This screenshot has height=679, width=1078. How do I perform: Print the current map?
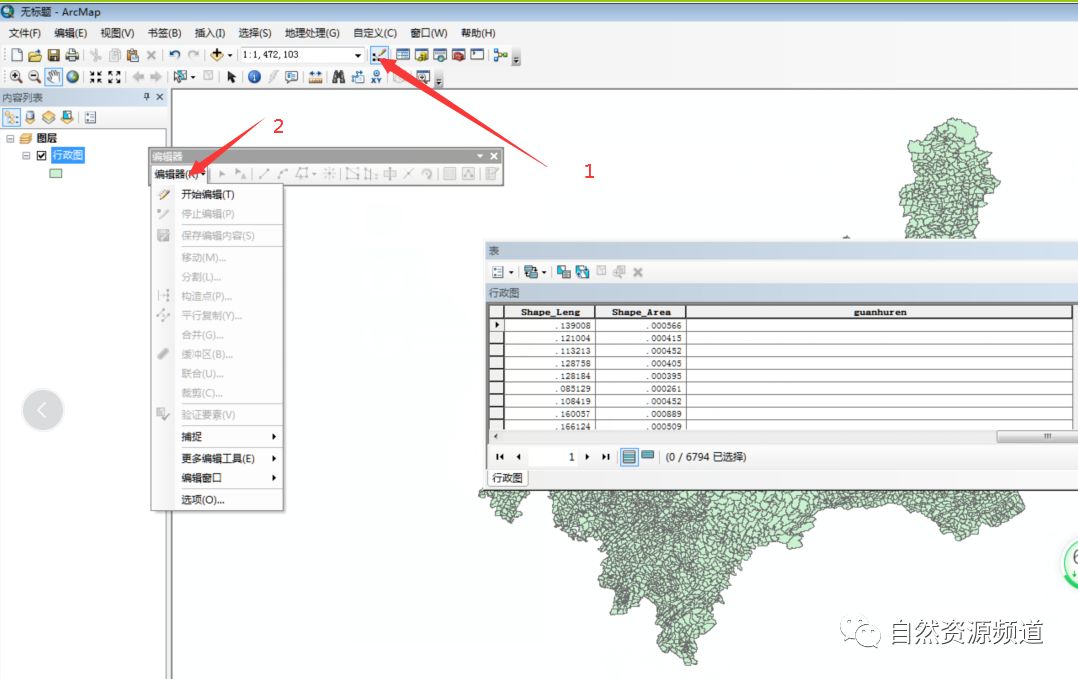[x=72, y=55]
